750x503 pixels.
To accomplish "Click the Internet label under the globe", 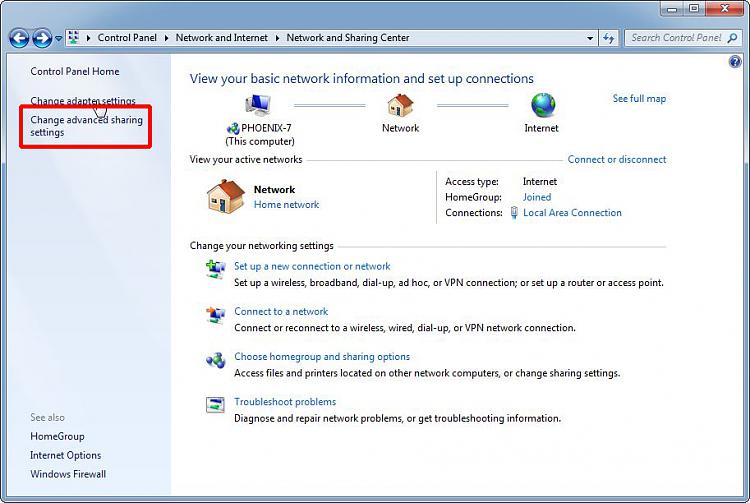I will pos(541,128).
